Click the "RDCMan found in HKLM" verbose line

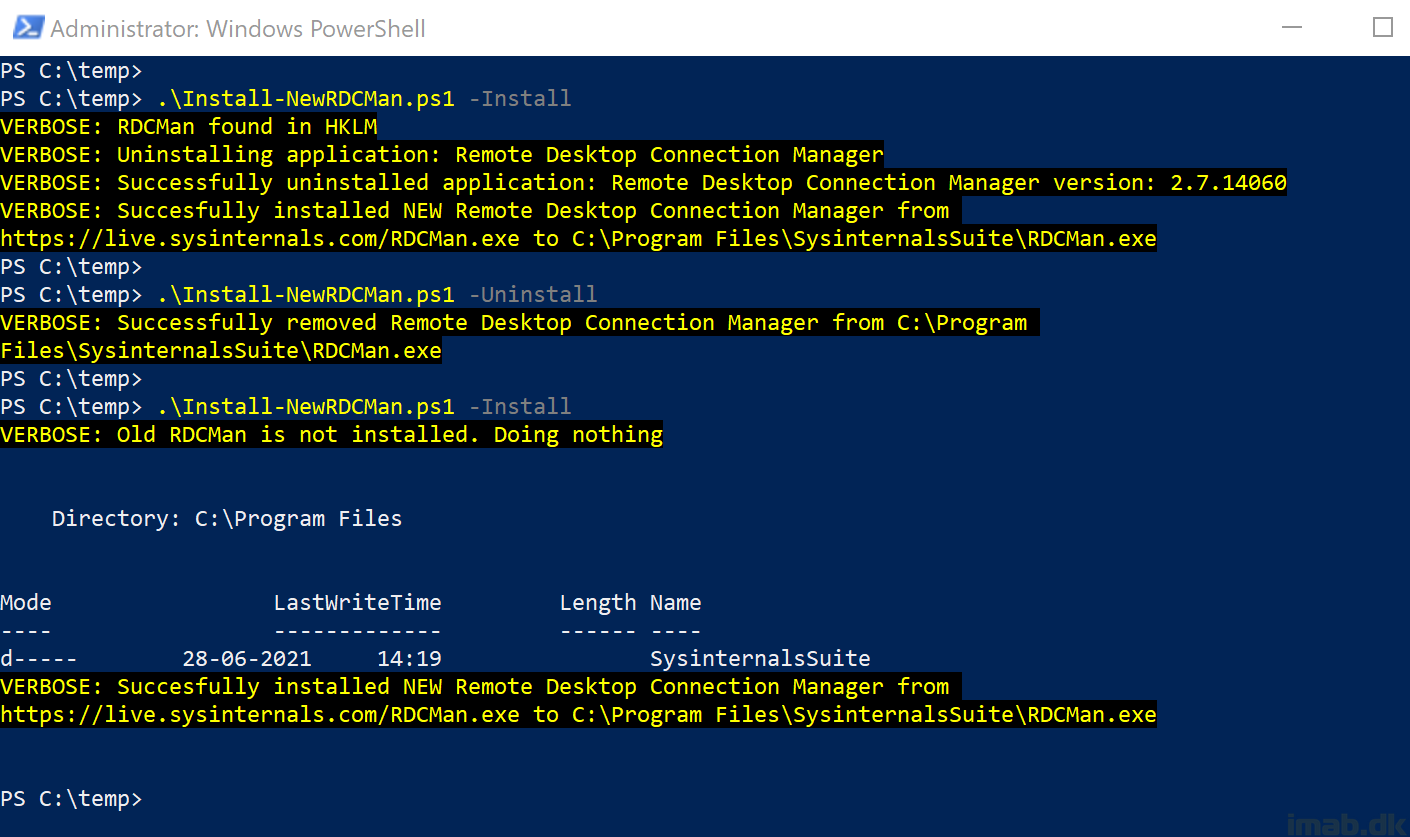click(x=188, y=126)
